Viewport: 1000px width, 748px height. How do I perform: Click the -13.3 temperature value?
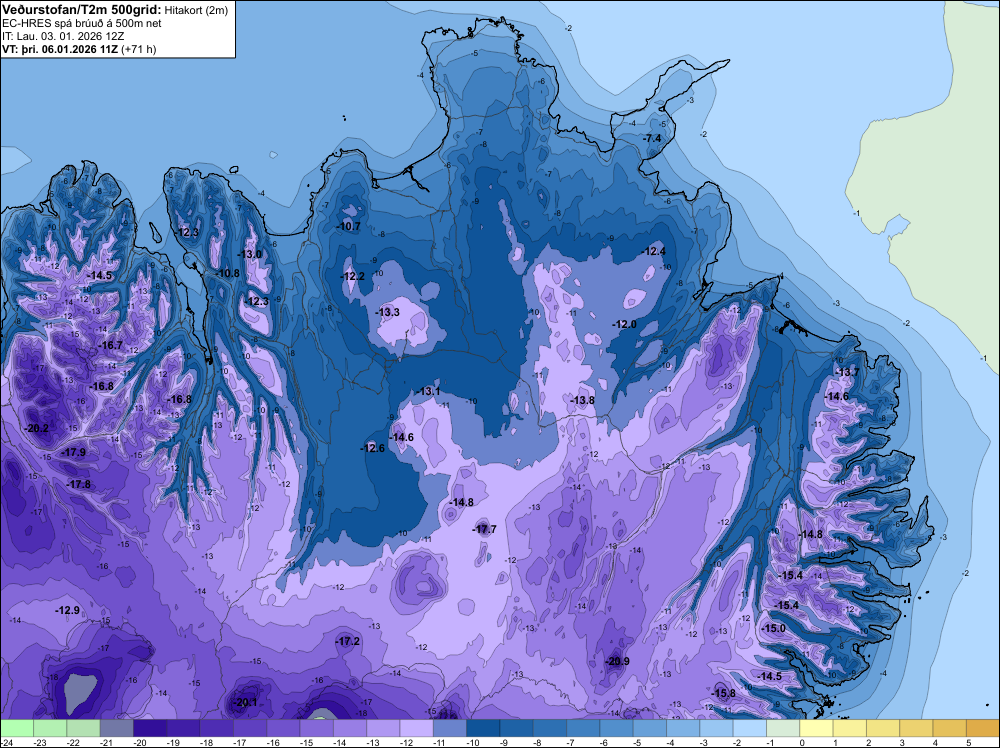click(388, 312)
